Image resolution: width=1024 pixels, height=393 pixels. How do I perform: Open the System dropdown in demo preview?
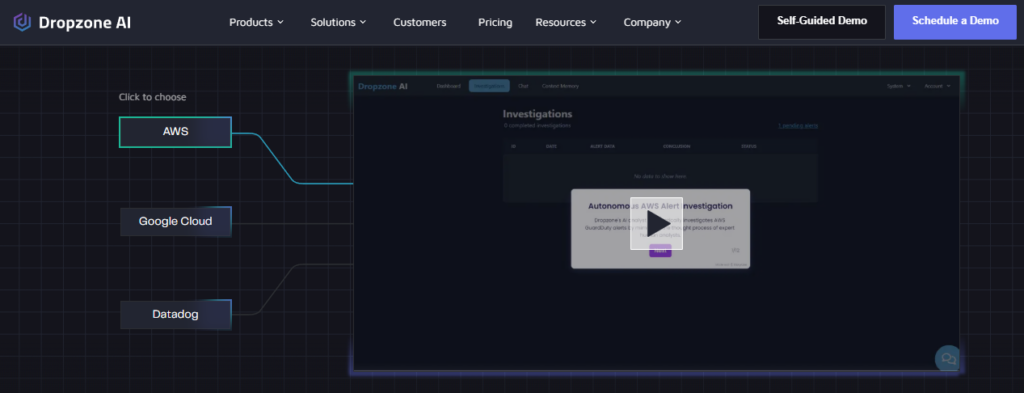[x=899, y=86]
